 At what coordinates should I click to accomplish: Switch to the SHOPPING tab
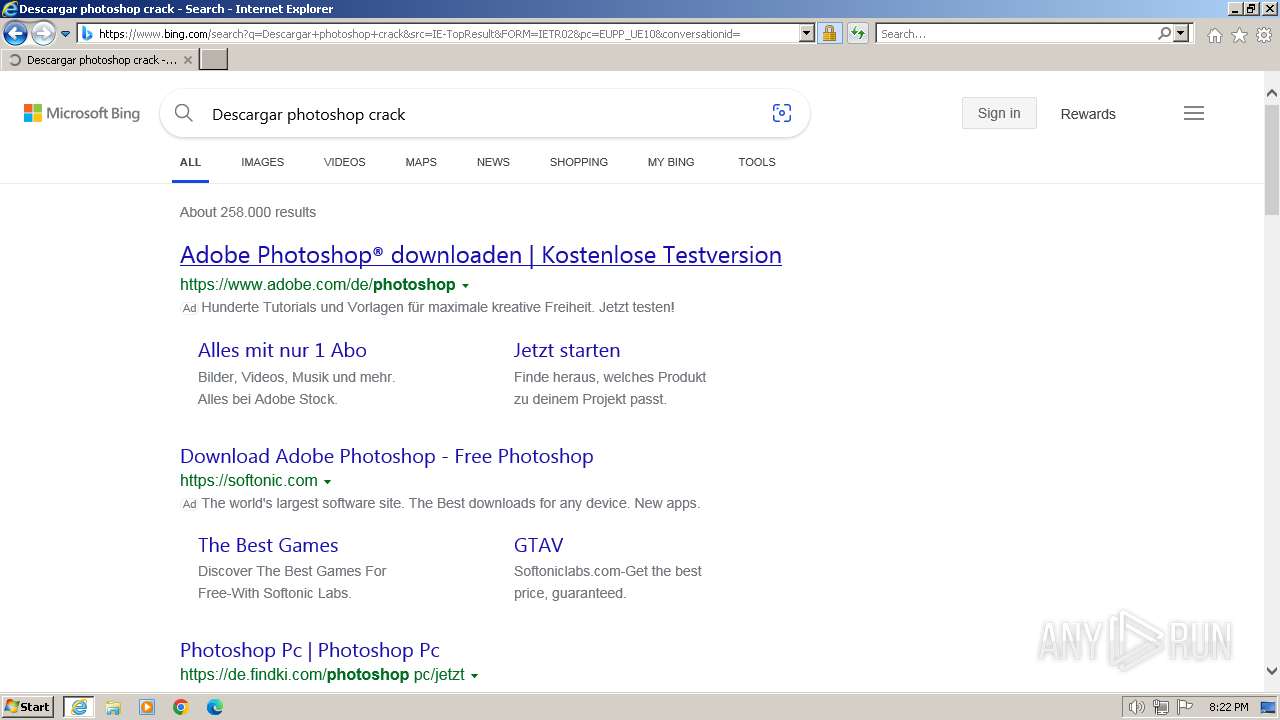pyautogui.click(x=578, y=162)
